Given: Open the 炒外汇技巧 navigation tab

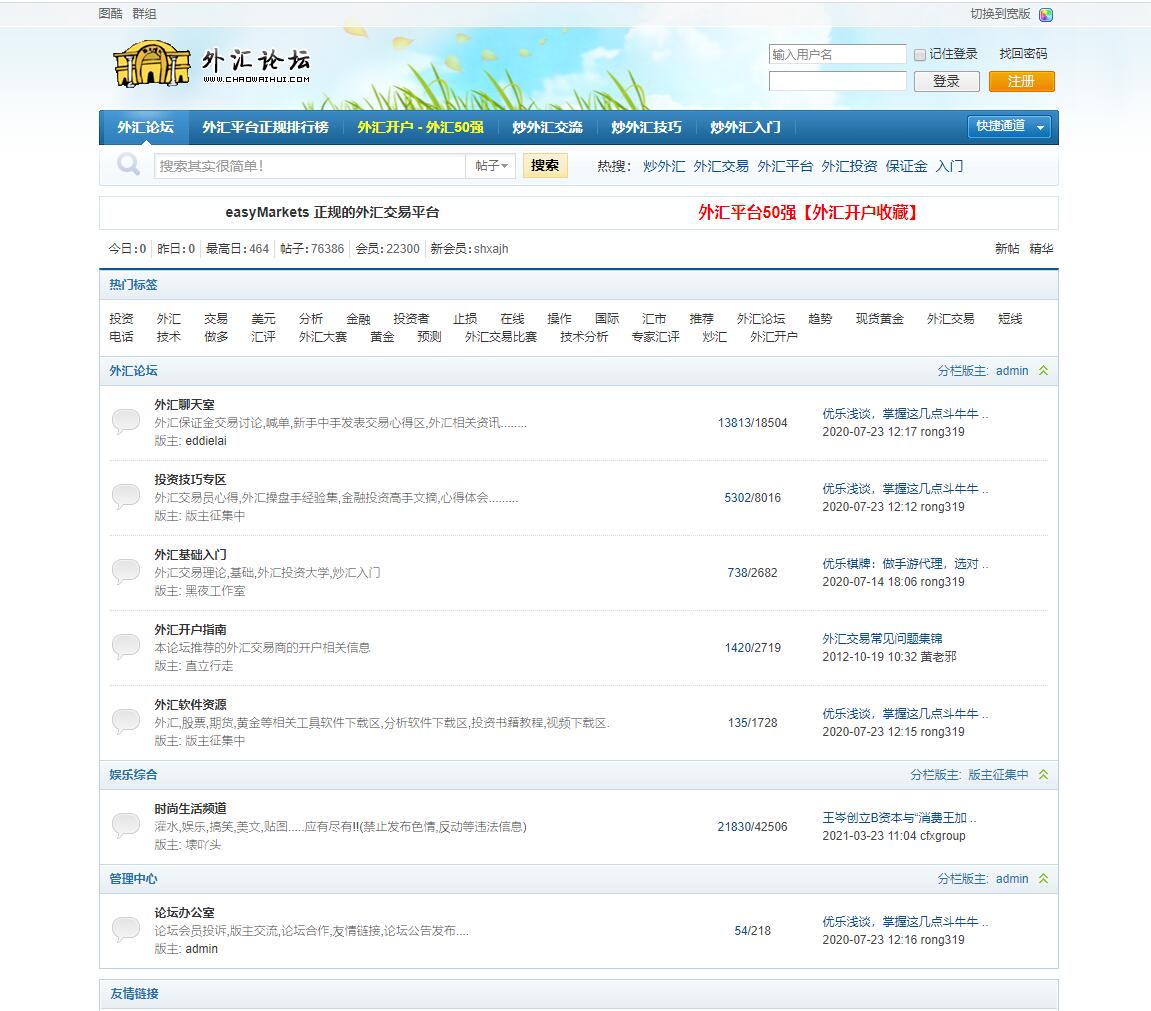Looking at the screenshot, I should pyautogui.click(x=646, y=127).
